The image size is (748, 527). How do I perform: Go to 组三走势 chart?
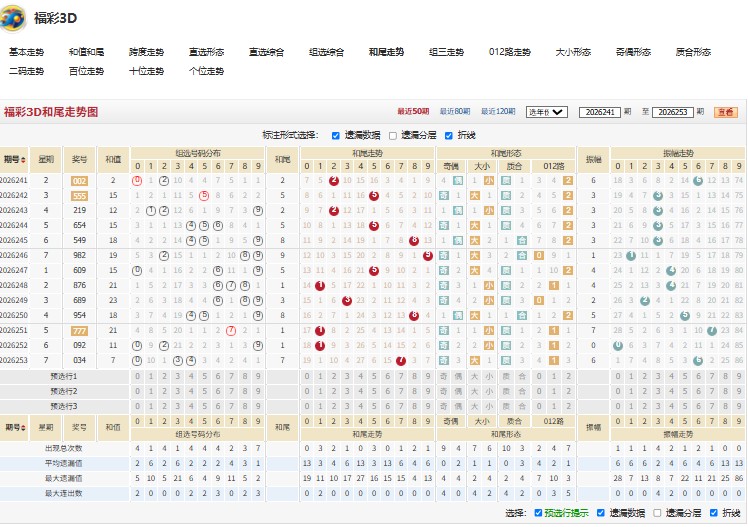pyautogui.click(x=447, y=52)
